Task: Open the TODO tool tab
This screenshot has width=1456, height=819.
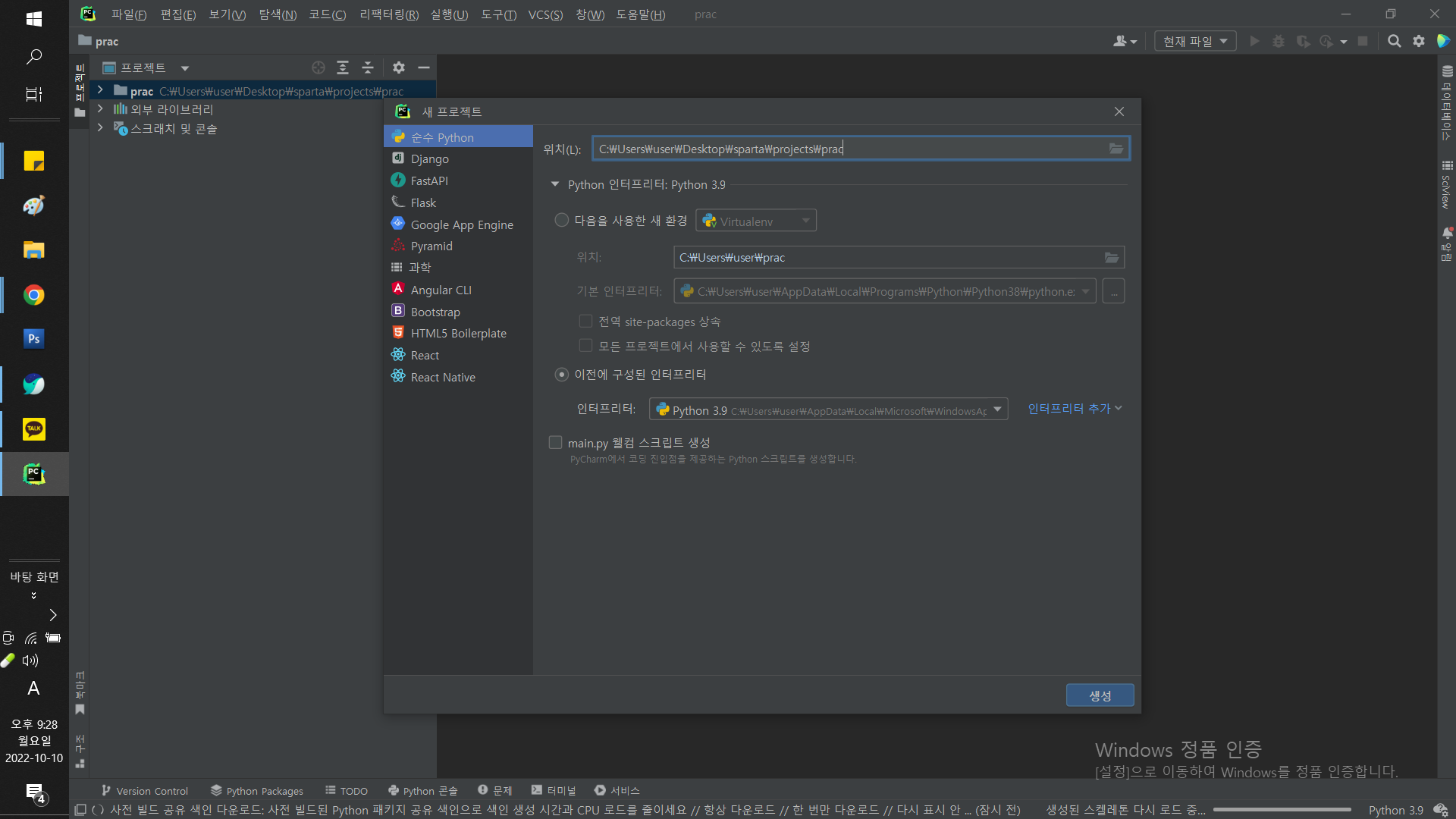Action: point(347,790)
